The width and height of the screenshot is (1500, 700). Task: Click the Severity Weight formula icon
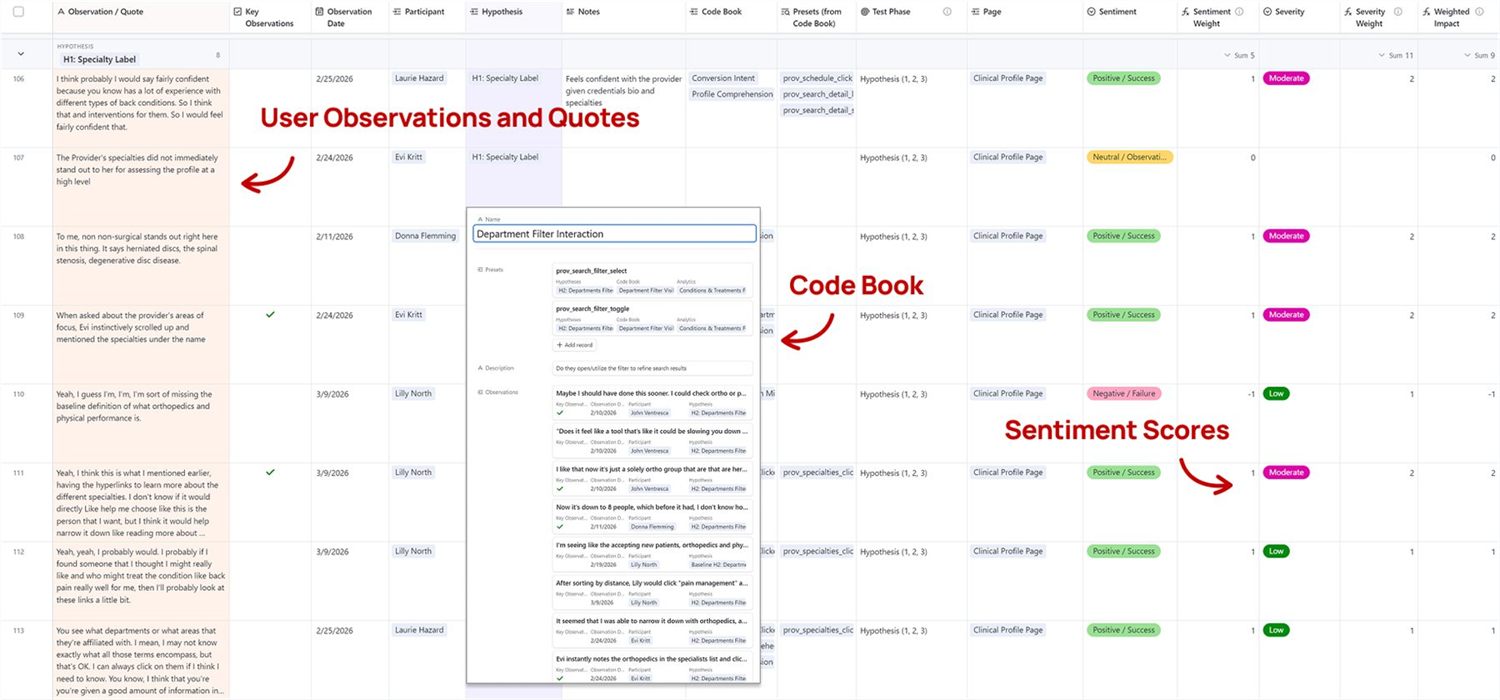click(x=1348, y=12)
